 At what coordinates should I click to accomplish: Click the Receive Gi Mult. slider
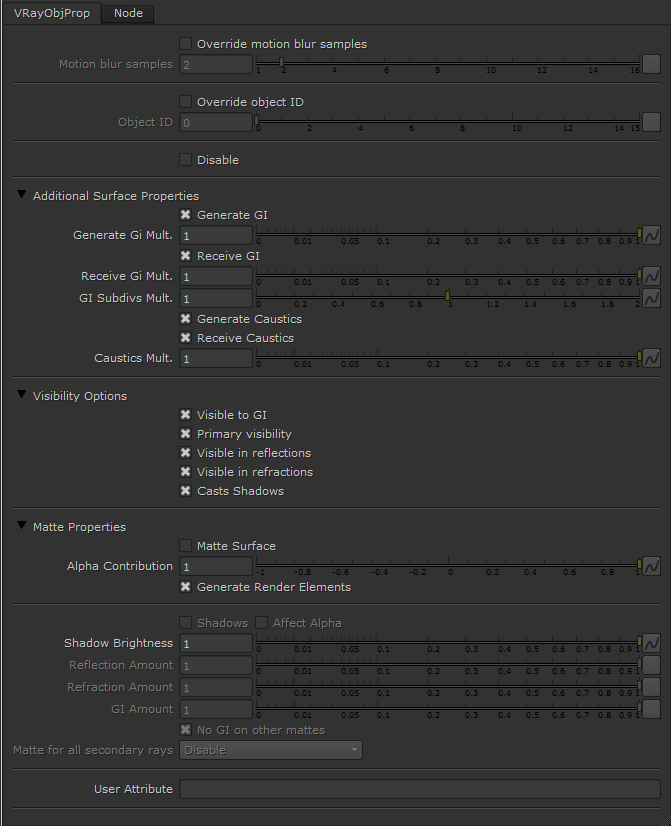pos(448,276)
